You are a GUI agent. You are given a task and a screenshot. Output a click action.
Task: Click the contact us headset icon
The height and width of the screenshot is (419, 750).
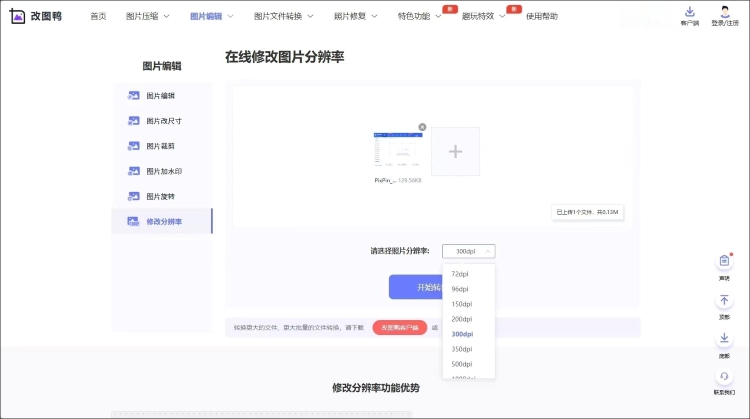(x=724, y=376)
